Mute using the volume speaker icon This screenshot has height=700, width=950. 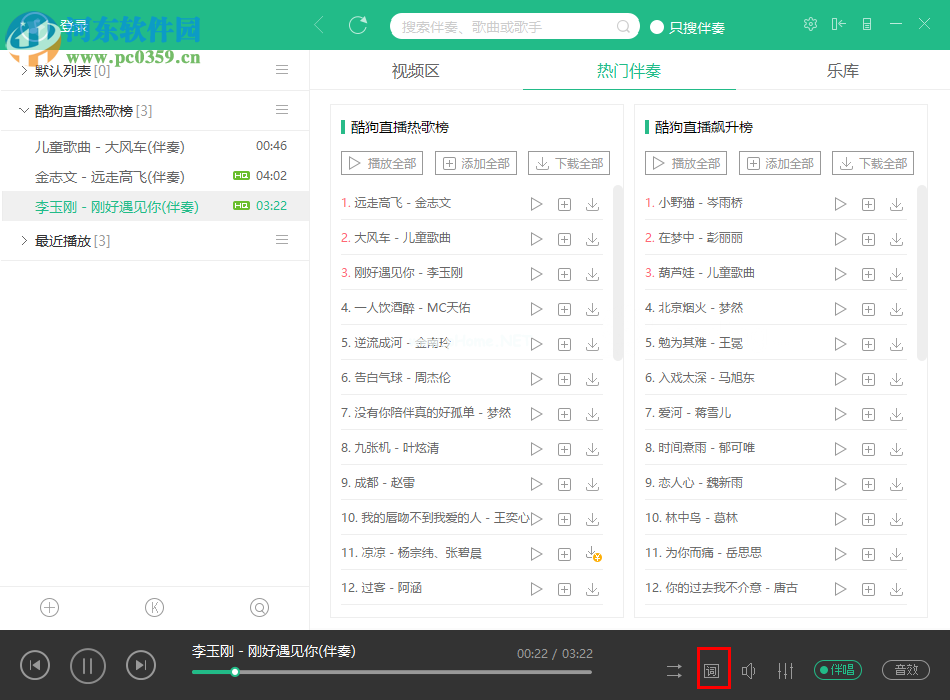tap(748, 670)
